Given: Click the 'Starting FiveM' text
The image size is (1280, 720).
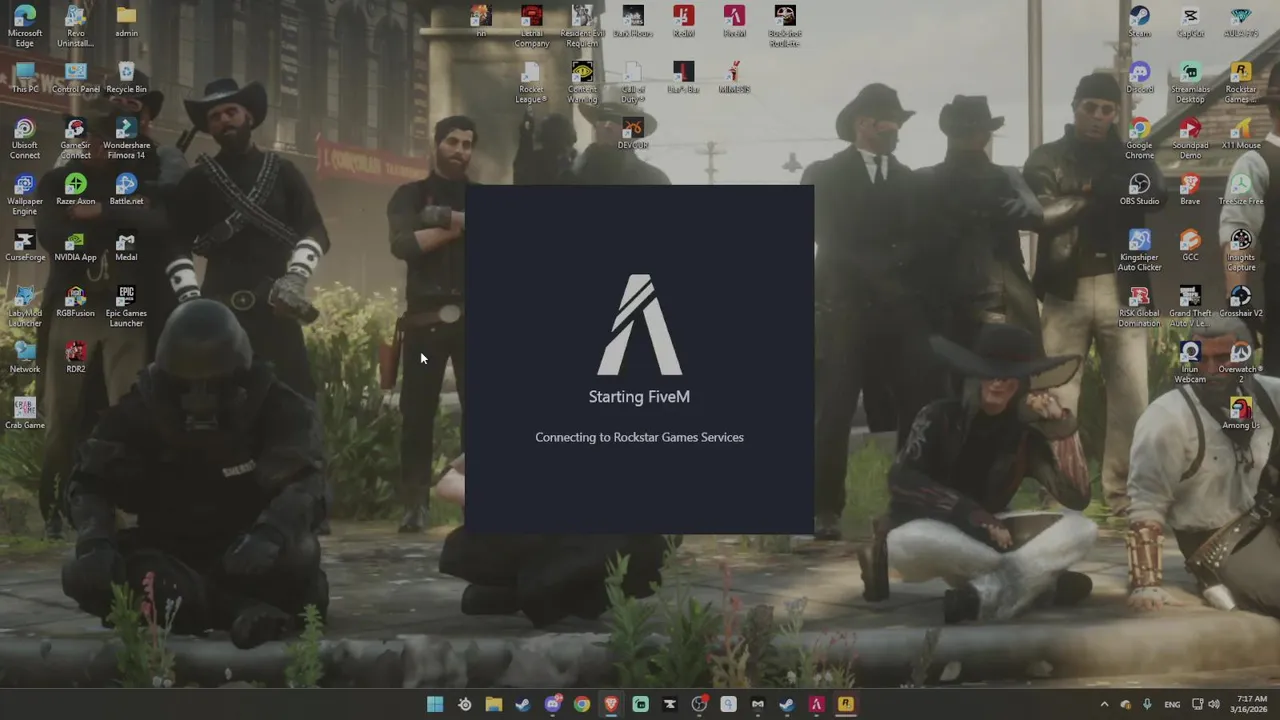Looking at the screenshot, I should (639, 397).
